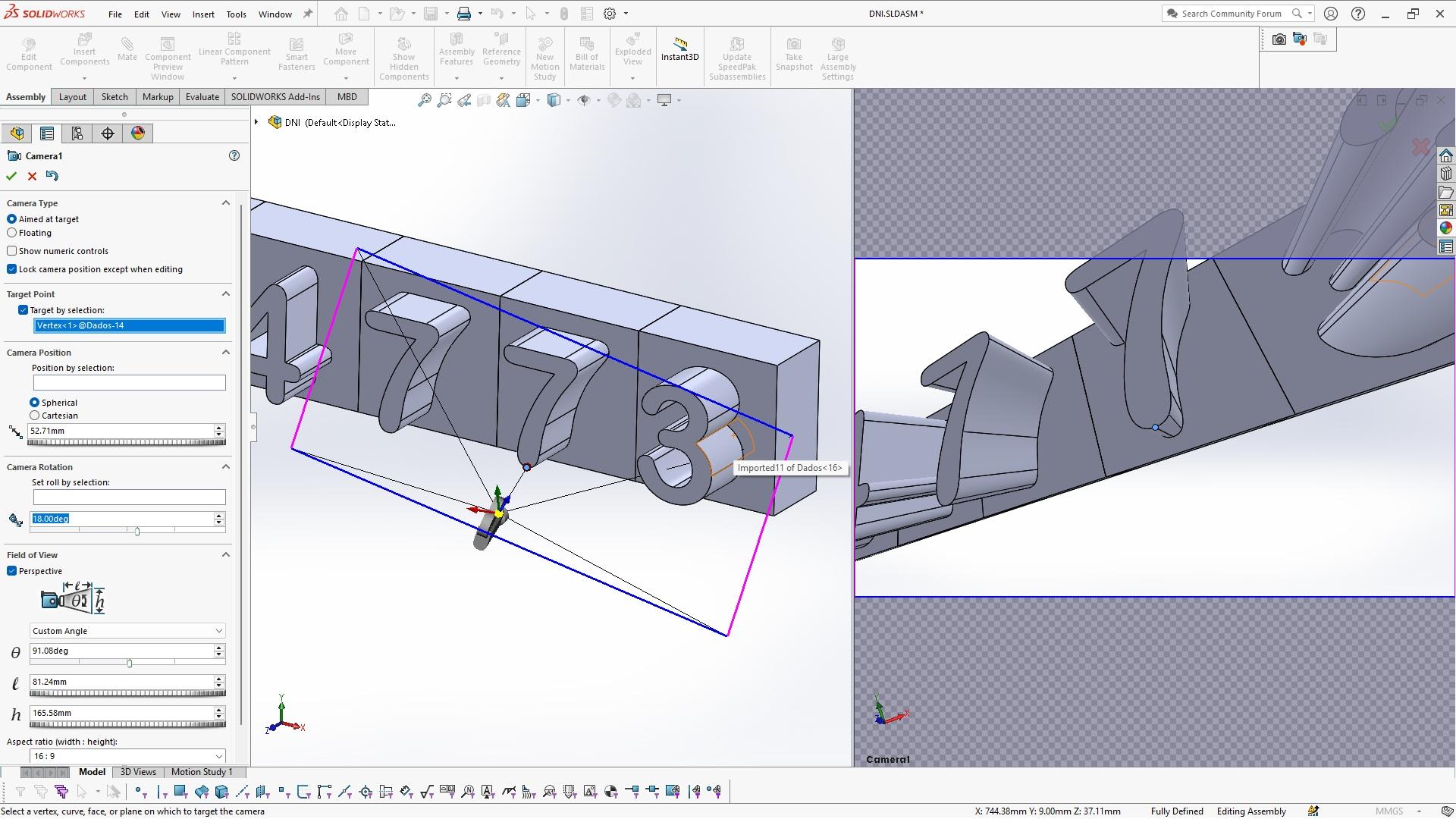Enable Show numeric controls checkbox
The image size is (1456, 819).
tap(12, 251)
